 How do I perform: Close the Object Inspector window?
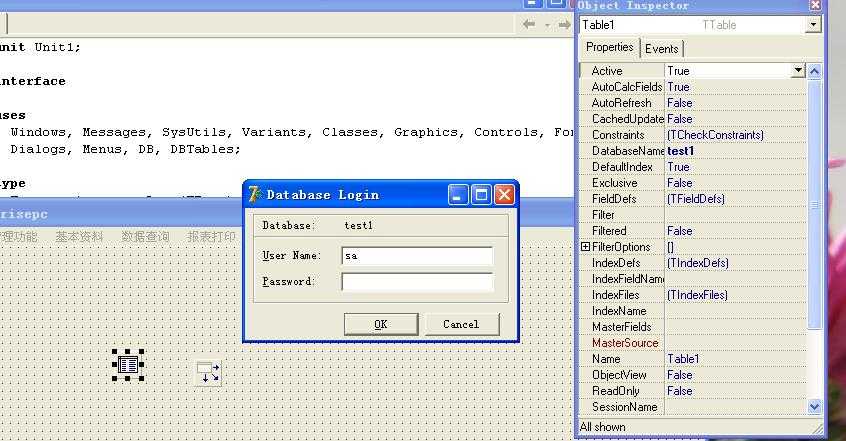click(815, 5)
